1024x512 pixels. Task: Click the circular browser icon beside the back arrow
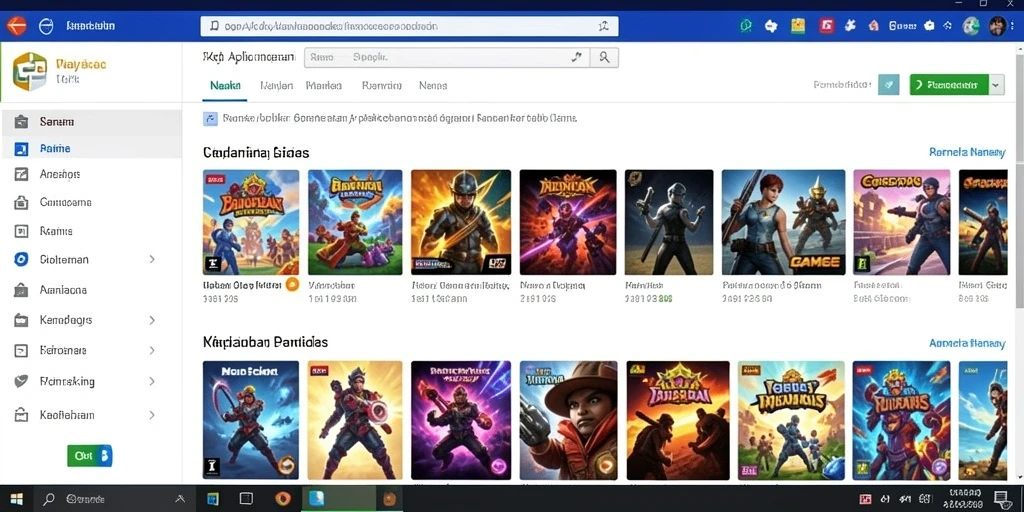pos(46,26)
